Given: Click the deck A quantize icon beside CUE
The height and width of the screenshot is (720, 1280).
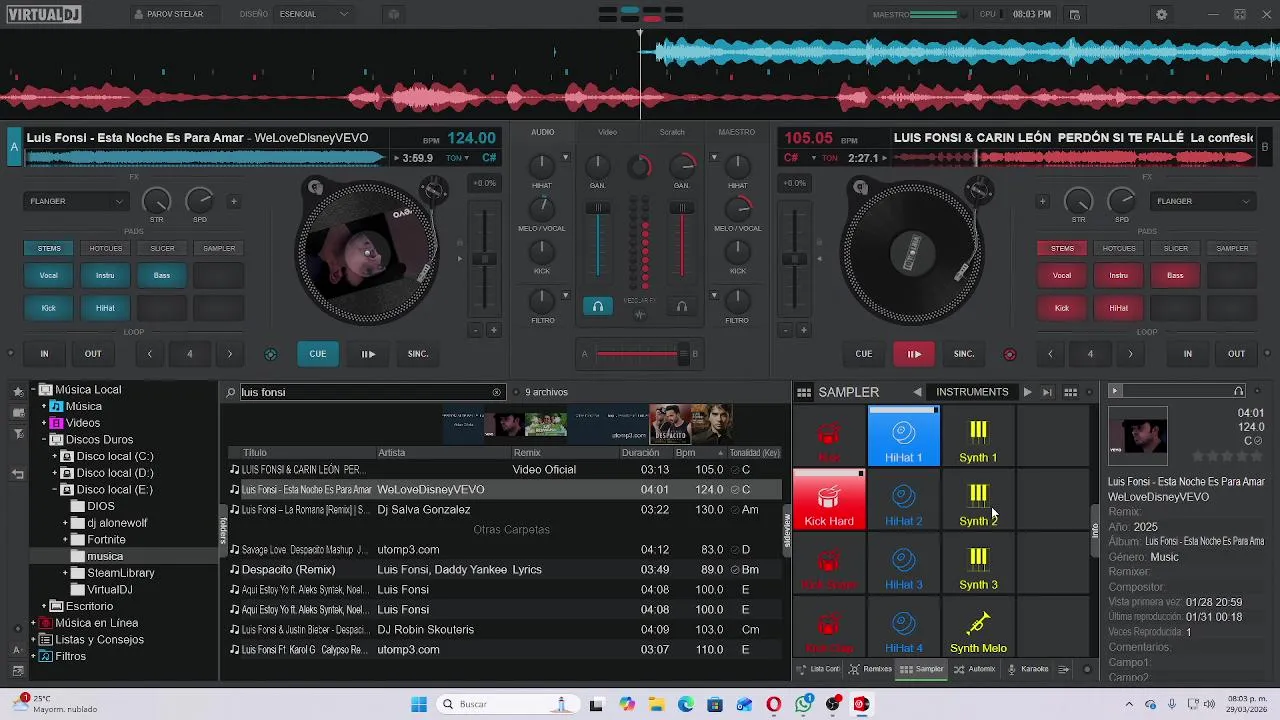Looking at the screenshot, I should pyautogui.click(x=270, y=354).
